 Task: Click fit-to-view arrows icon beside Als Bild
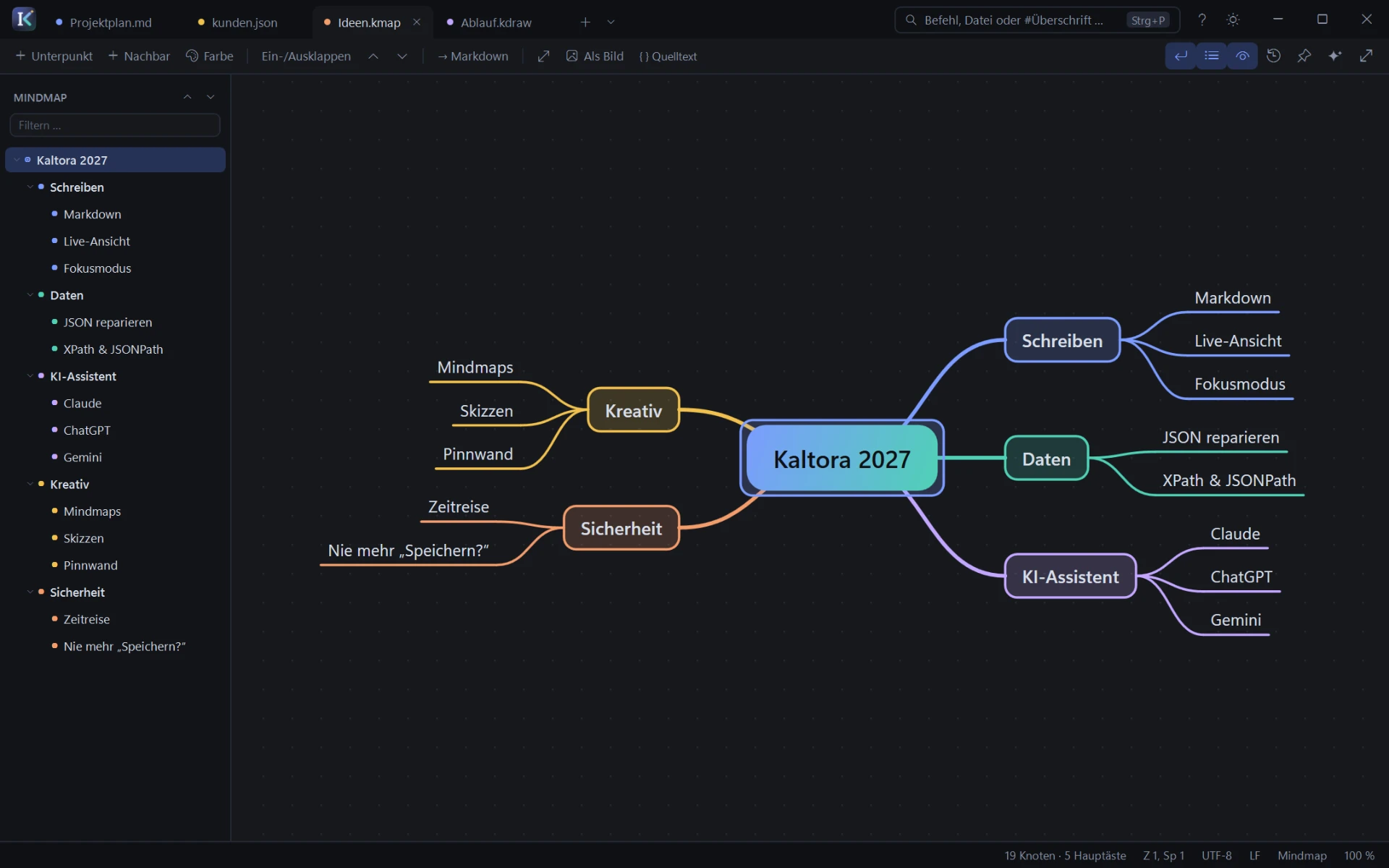click(543, 56)
